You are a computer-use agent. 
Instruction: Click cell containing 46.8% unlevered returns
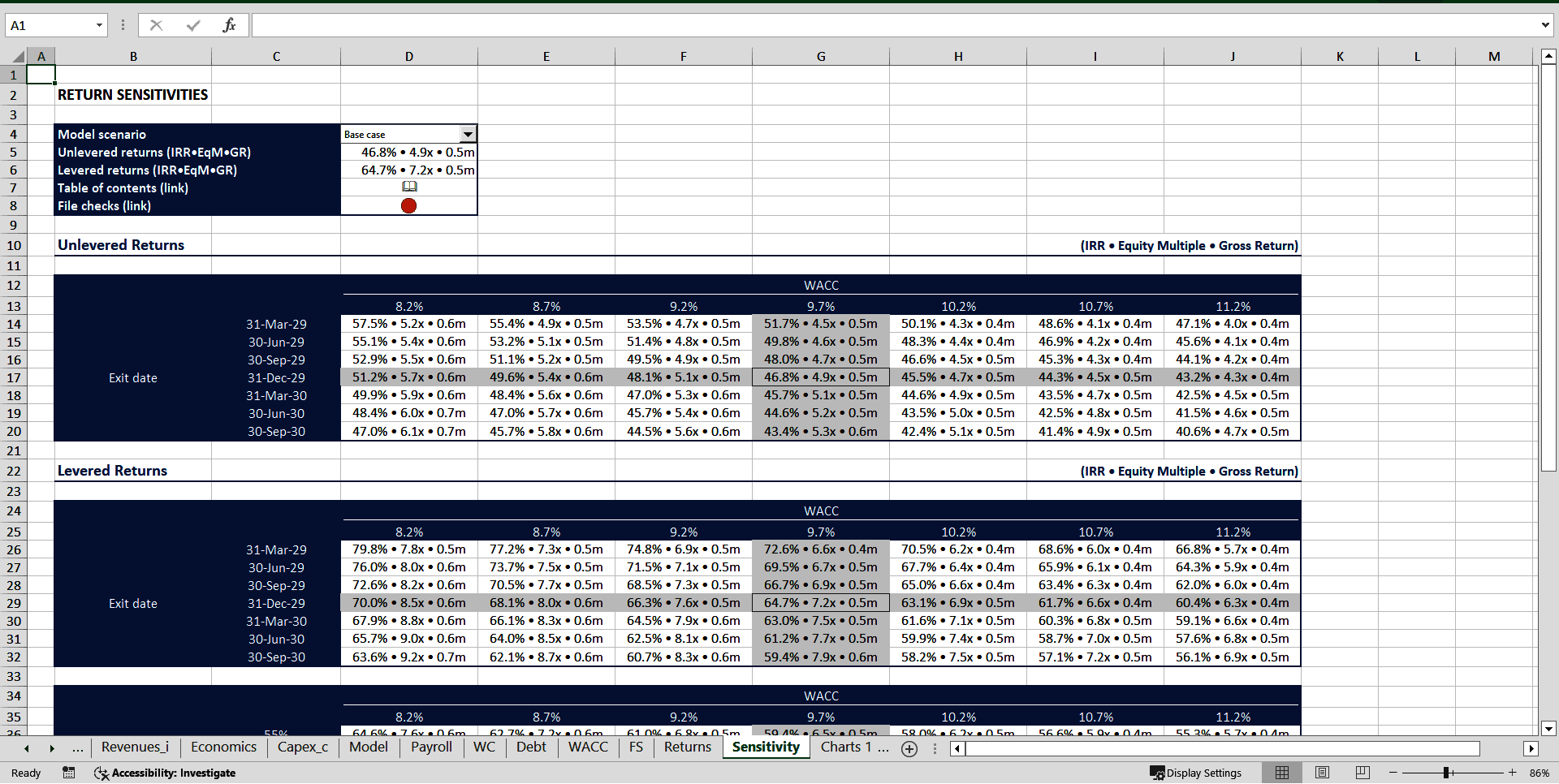(x=409, y=152)
